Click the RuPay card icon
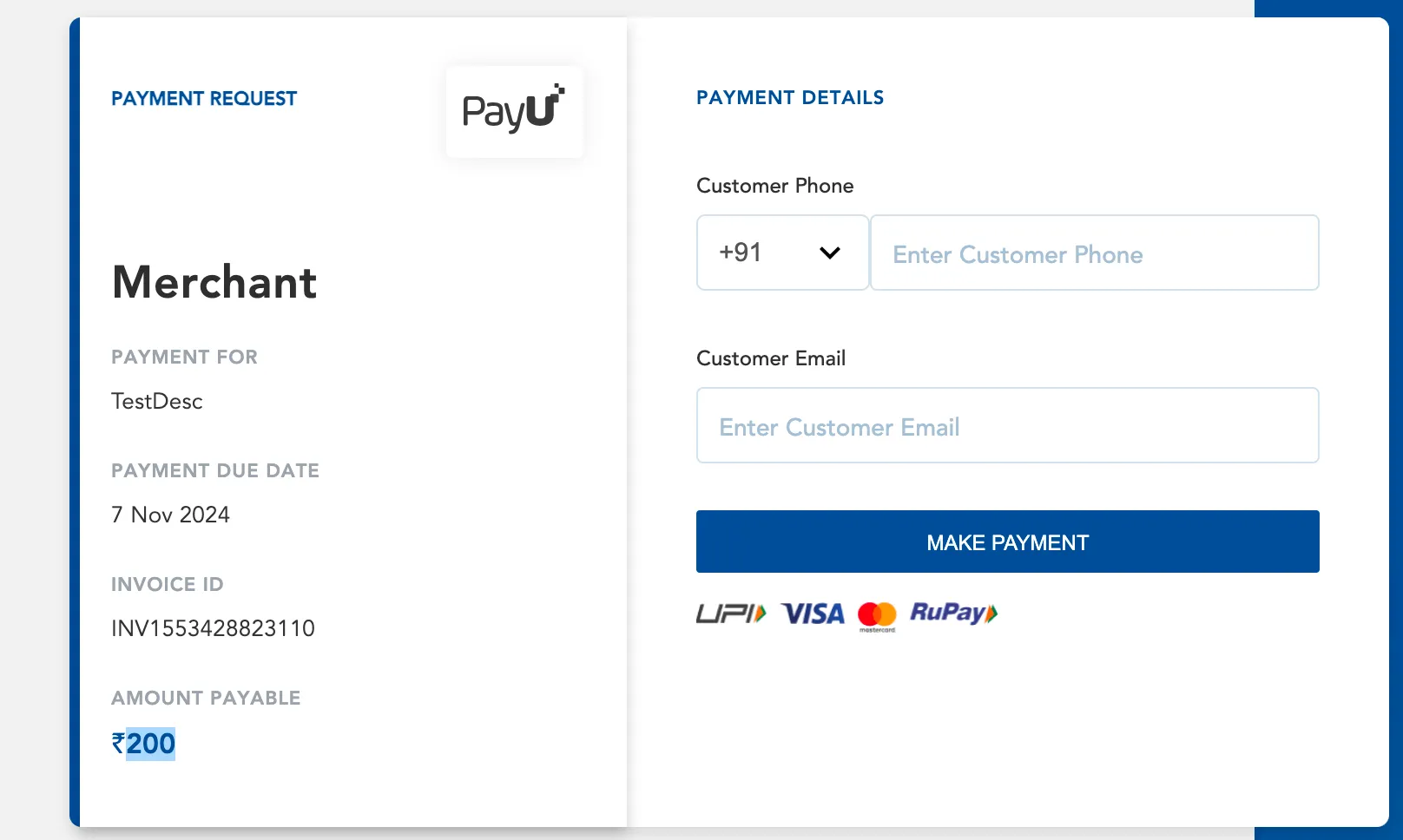Image resolution: width=1403 pixels, height=840 pixels. click(953, 613)
